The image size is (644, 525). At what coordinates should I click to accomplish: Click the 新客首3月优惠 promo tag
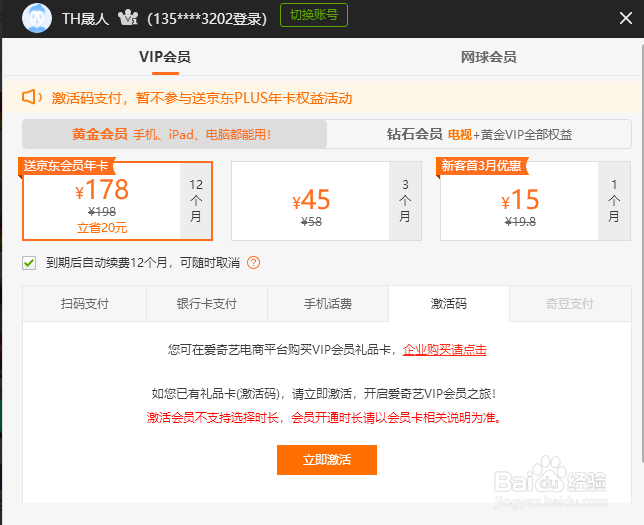point(481,166)
